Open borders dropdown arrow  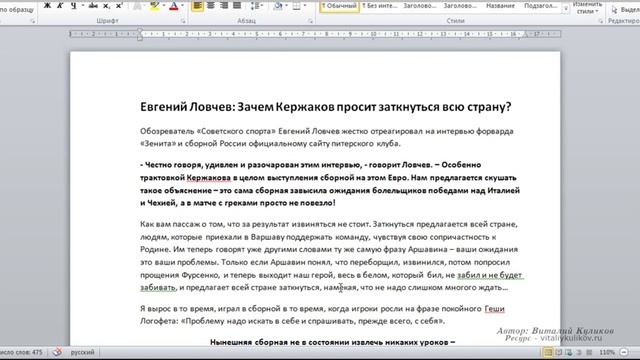tap(305, 5)
